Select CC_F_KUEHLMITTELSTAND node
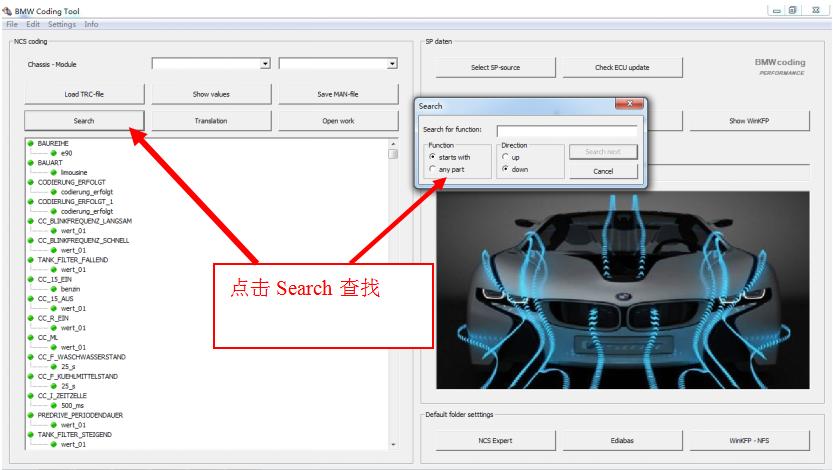 click(x=78, y=377)
